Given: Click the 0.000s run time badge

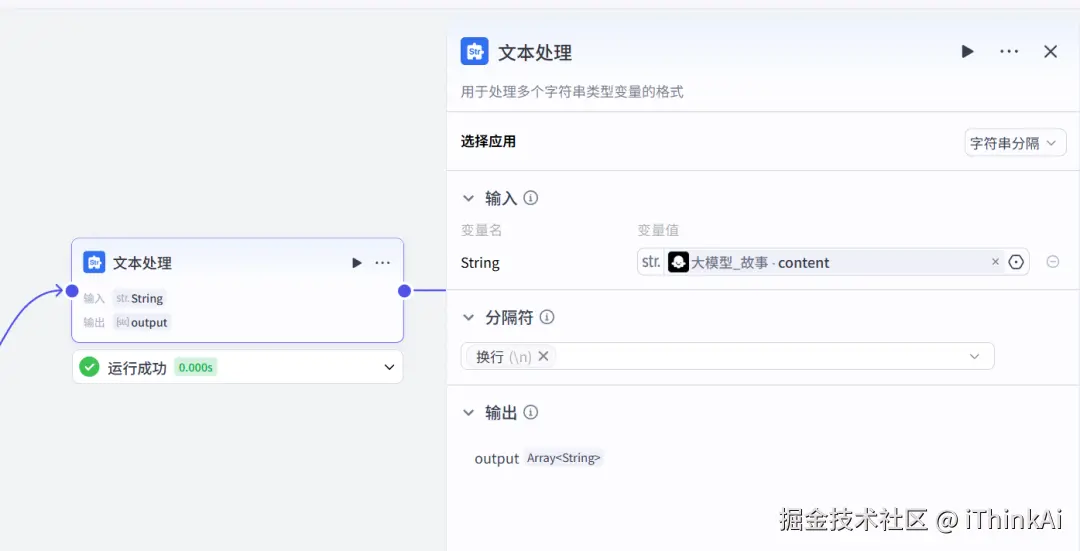Looking at the screenshot, I should [196, 367].
